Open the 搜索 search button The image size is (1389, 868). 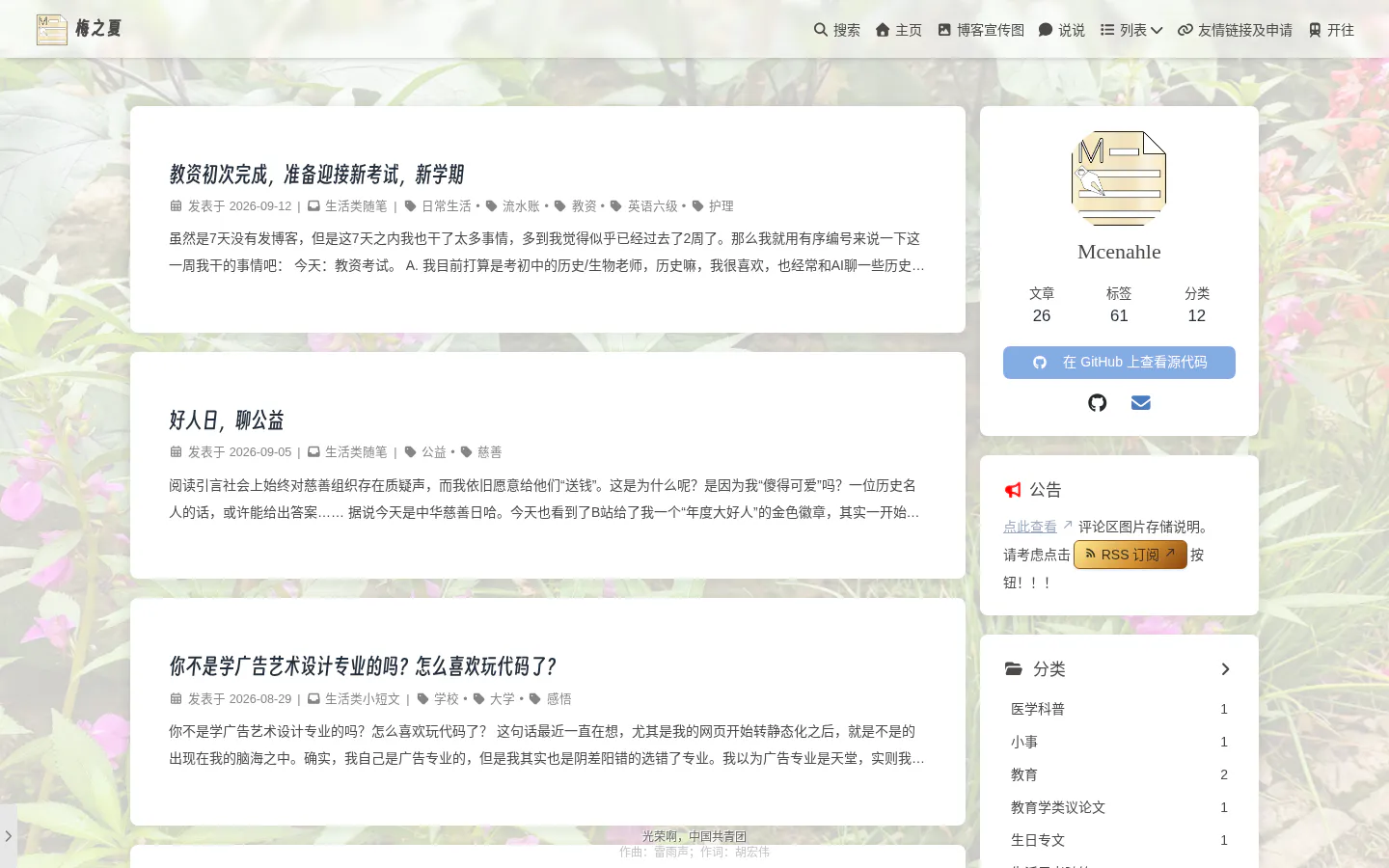pos(837,30)
